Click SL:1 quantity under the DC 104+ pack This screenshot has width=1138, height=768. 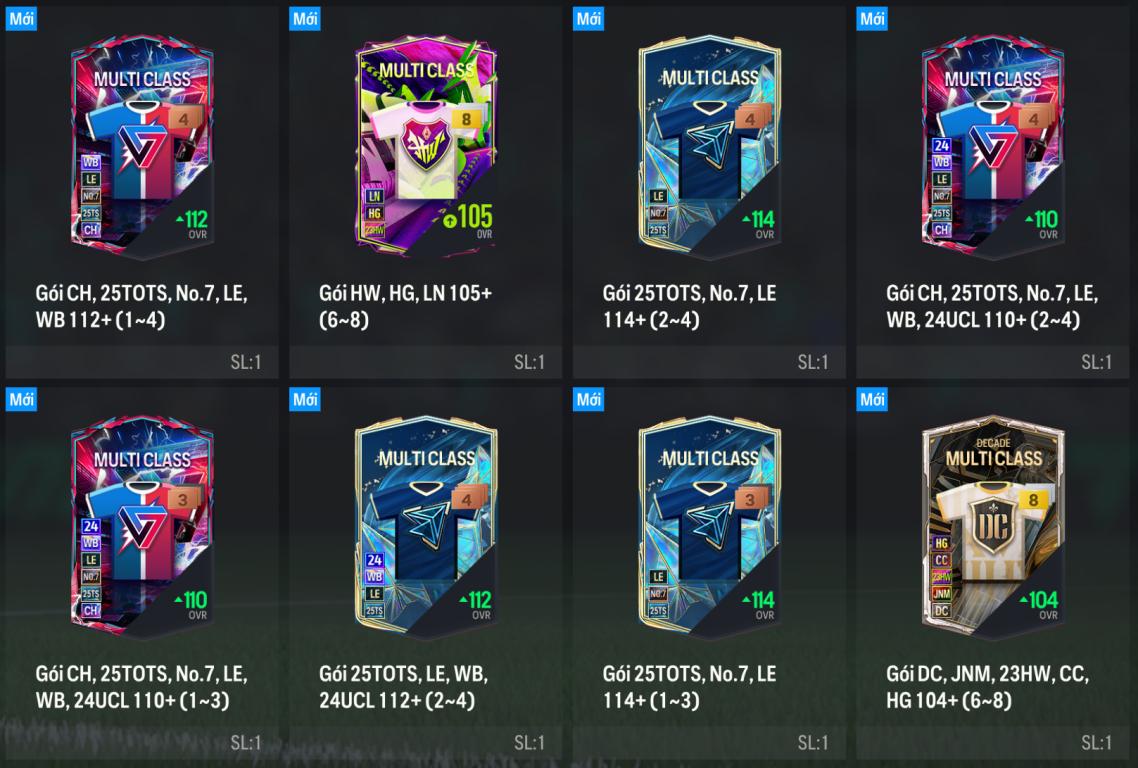point(1097,742)
